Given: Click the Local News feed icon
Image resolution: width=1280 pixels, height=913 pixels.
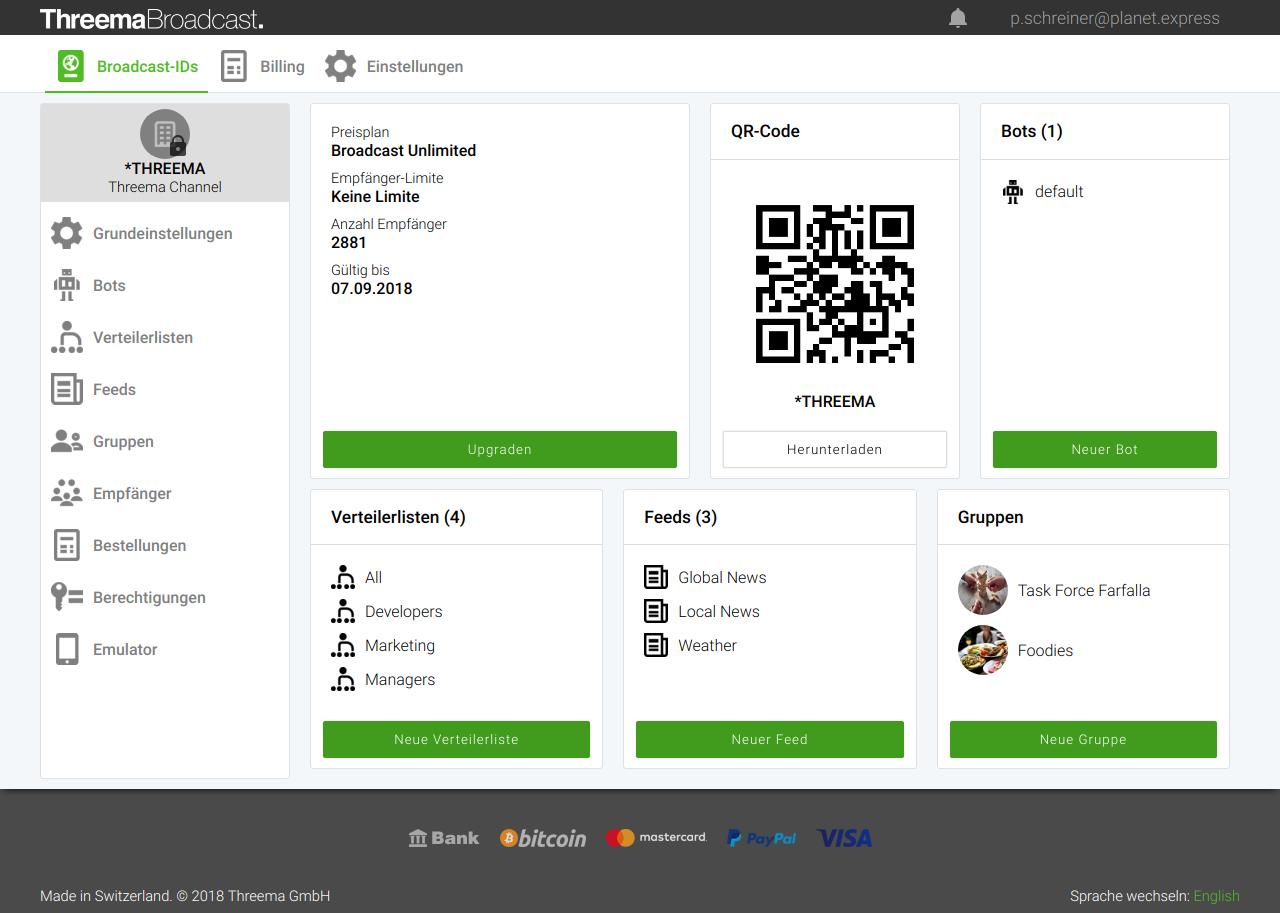Looking at the screenshot, I should [x=656, y=611].
